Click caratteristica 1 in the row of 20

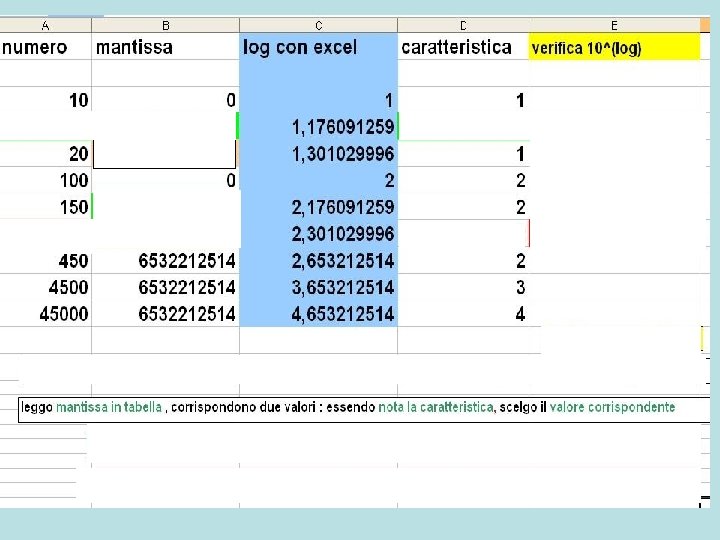pyautogui.click(x=463, y=154)
